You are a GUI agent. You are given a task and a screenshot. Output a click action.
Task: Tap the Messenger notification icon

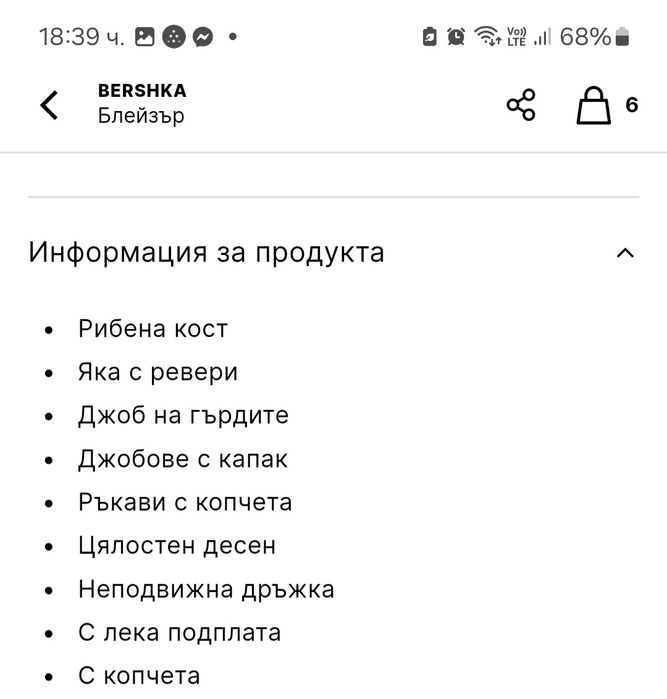(202, 38)
